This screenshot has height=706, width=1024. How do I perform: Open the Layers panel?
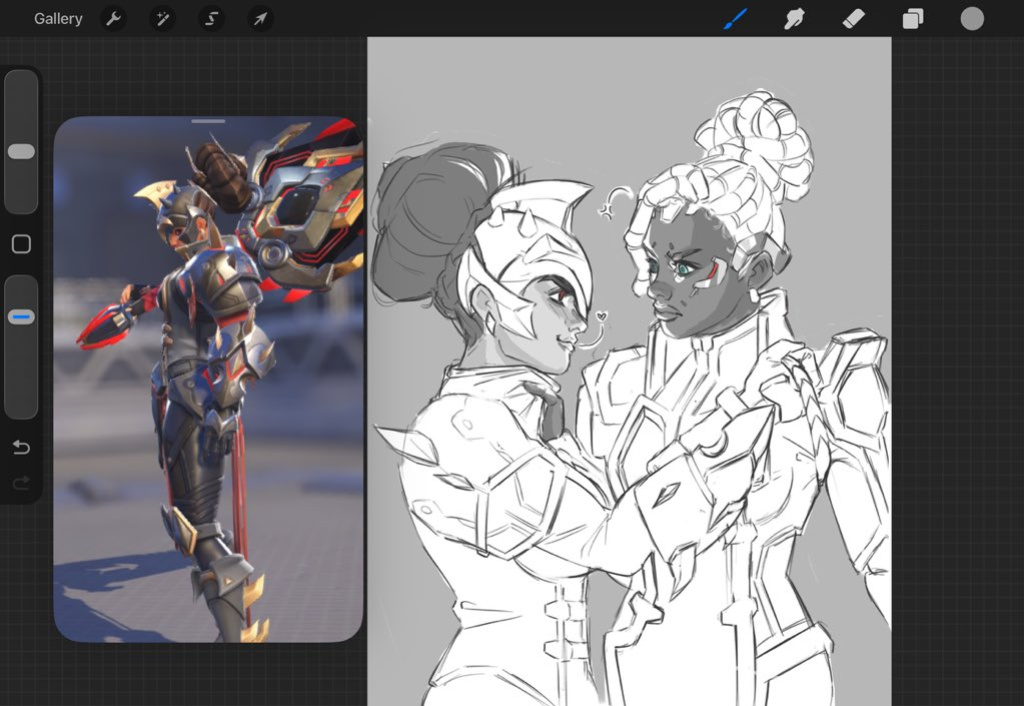point(913,19)
